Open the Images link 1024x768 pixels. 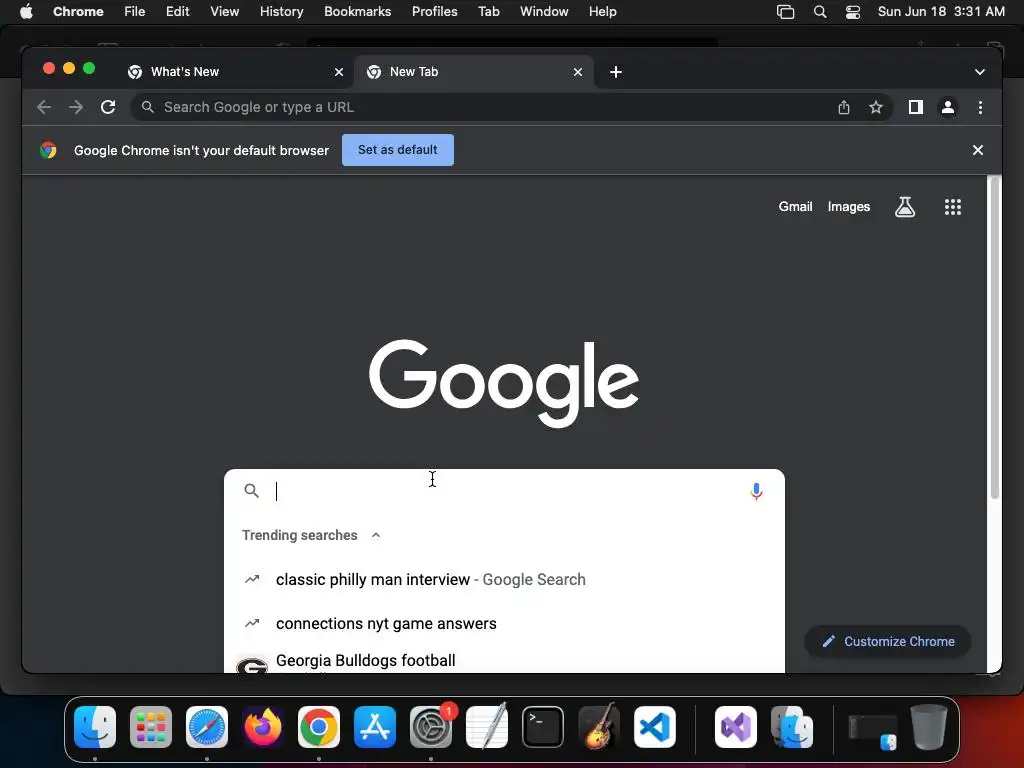click(x=849, y=206)
